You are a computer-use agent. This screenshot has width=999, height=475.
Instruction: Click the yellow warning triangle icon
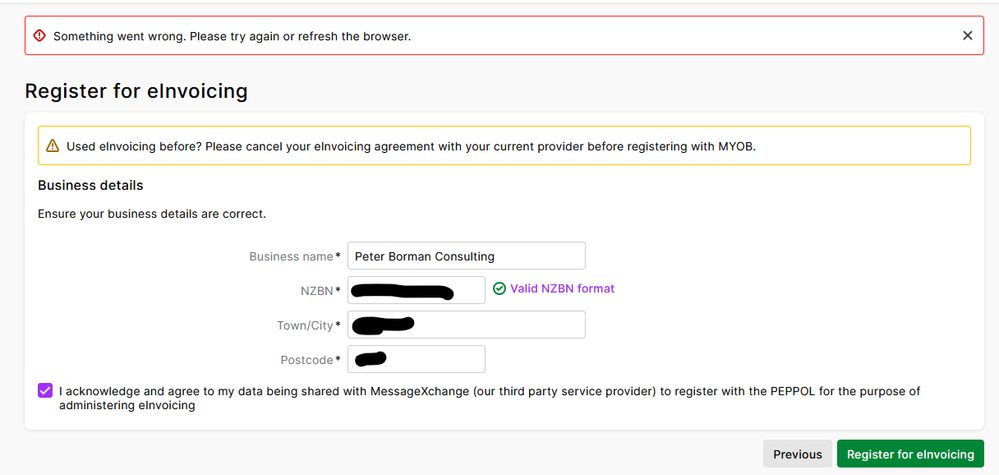pyautogui.click(x=52, y=146)
